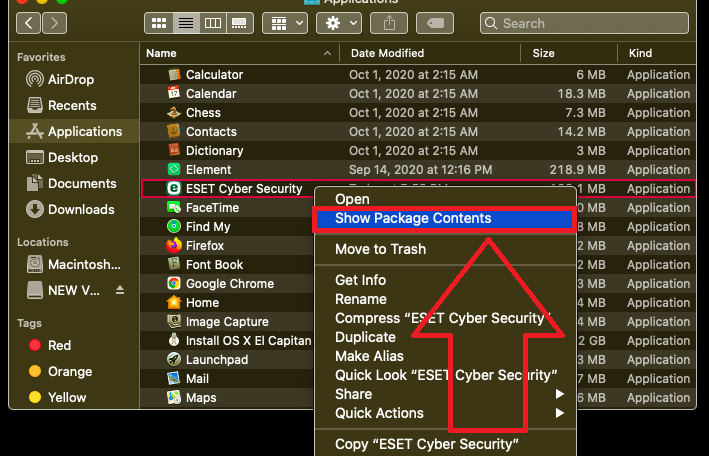The image size is (709, 456).
Task: Select the Maps app icon
Action: [x=174, y=398]
